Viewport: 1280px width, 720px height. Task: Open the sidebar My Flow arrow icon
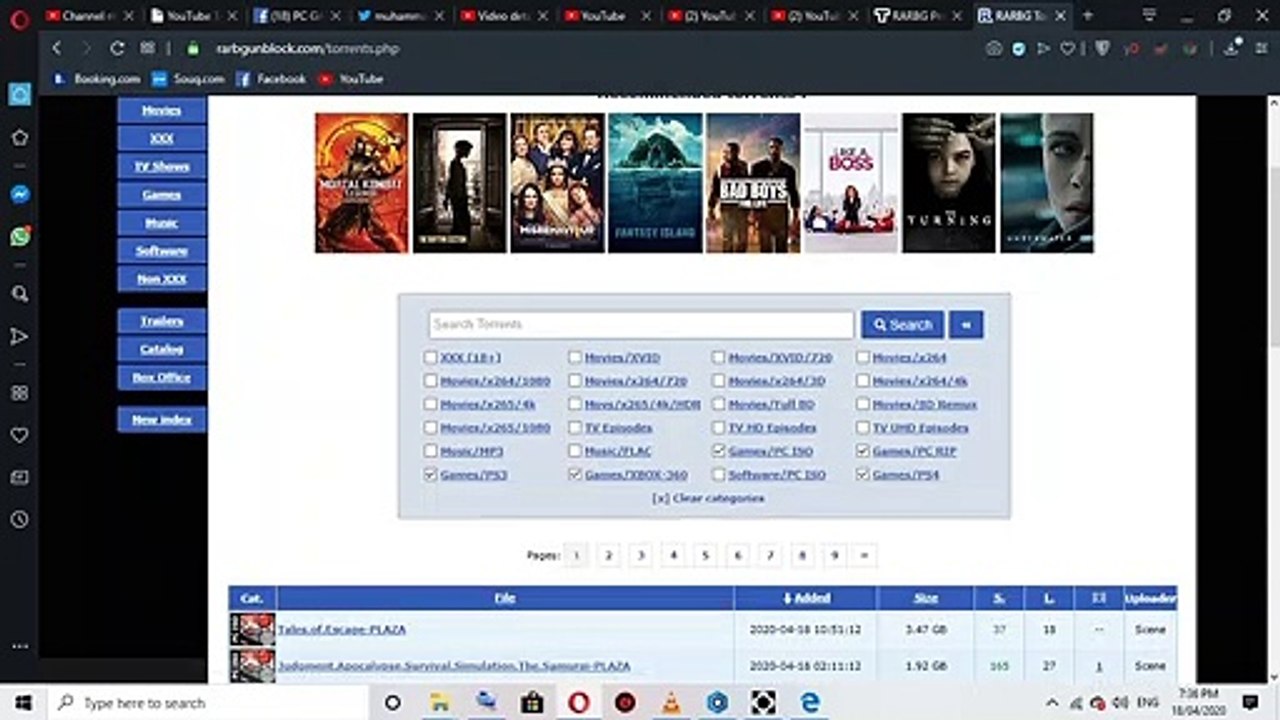[19, 337]
